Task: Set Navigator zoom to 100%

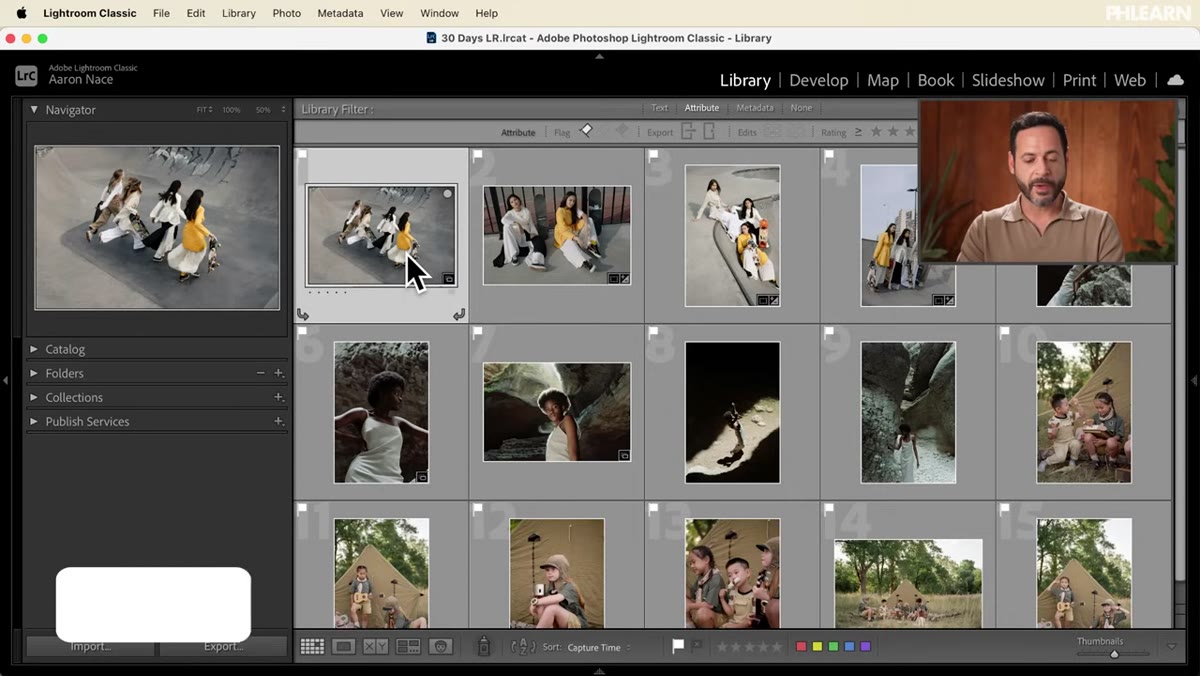Action: coord(231,109)
